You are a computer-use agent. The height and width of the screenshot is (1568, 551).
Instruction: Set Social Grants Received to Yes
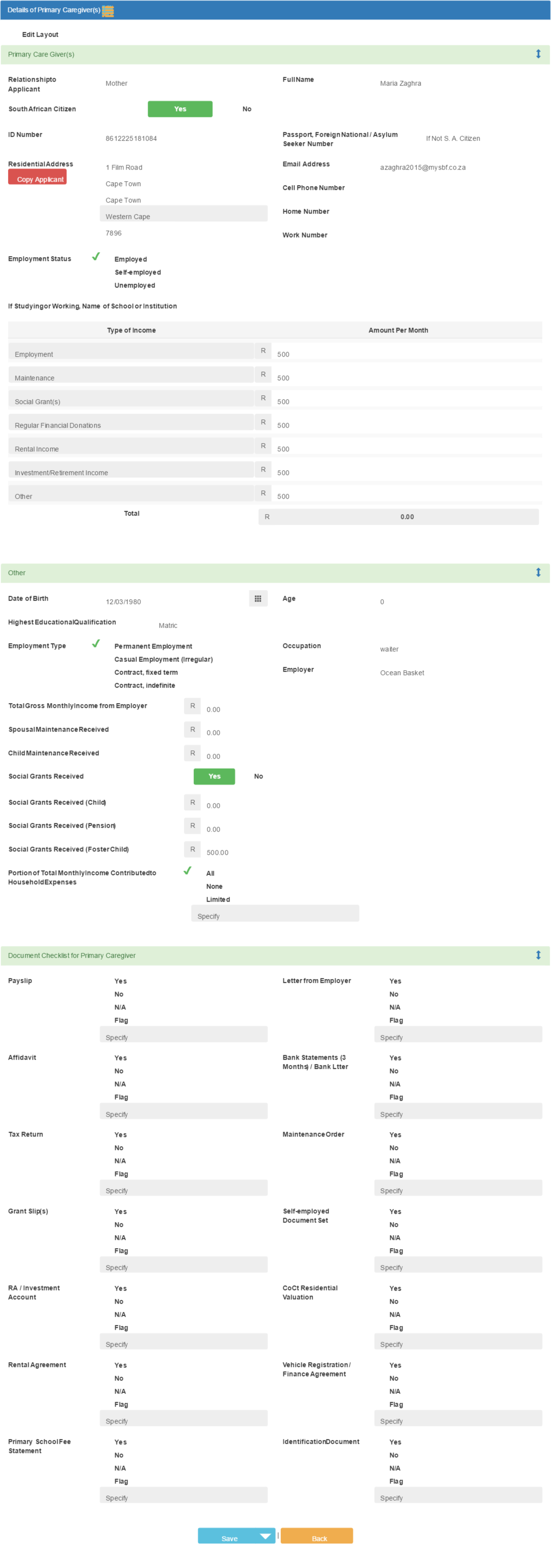(214, 776)
